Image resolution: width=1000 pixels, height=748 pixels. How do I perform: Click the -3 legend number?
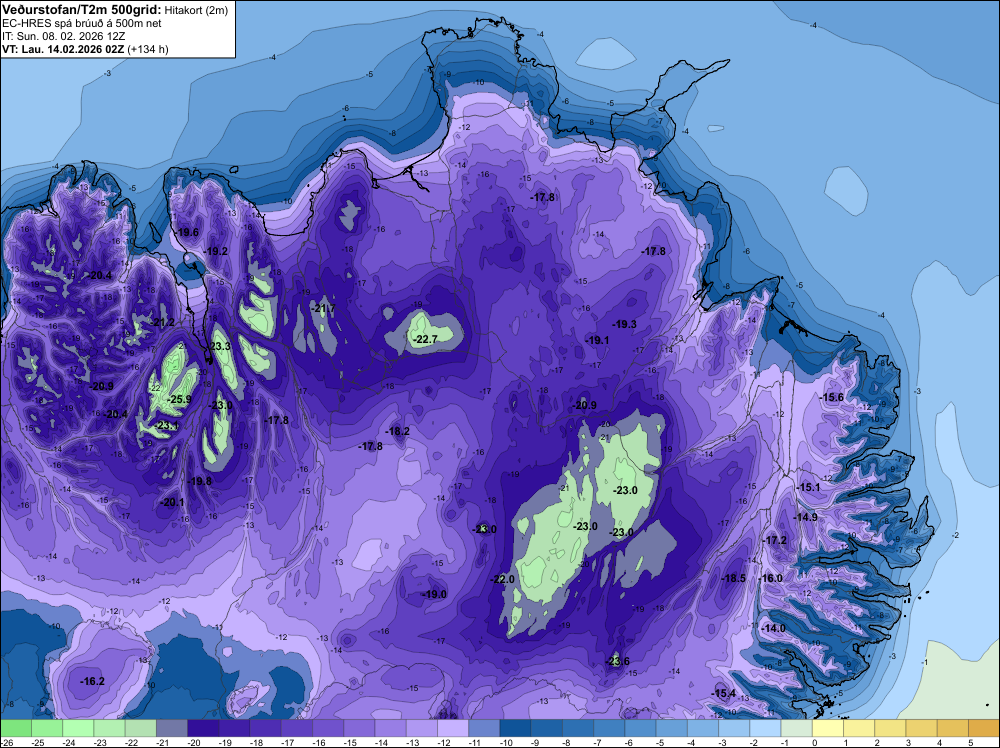coord(723,743)
